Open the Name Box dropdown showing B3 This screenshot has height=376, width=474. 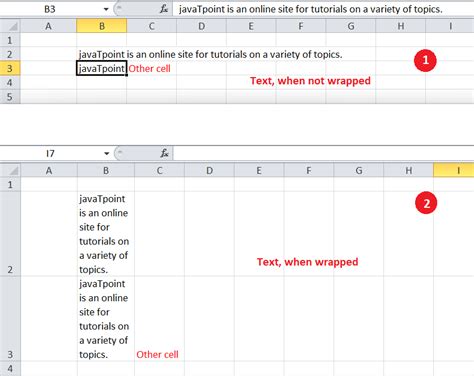coord(106,9)
